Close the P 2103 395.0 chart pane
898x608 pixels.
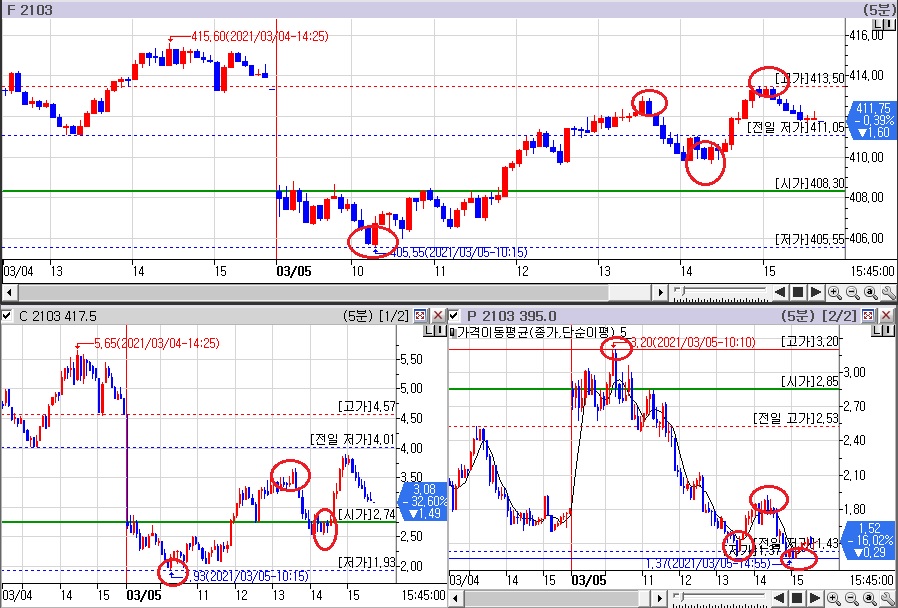coord(886,315)
